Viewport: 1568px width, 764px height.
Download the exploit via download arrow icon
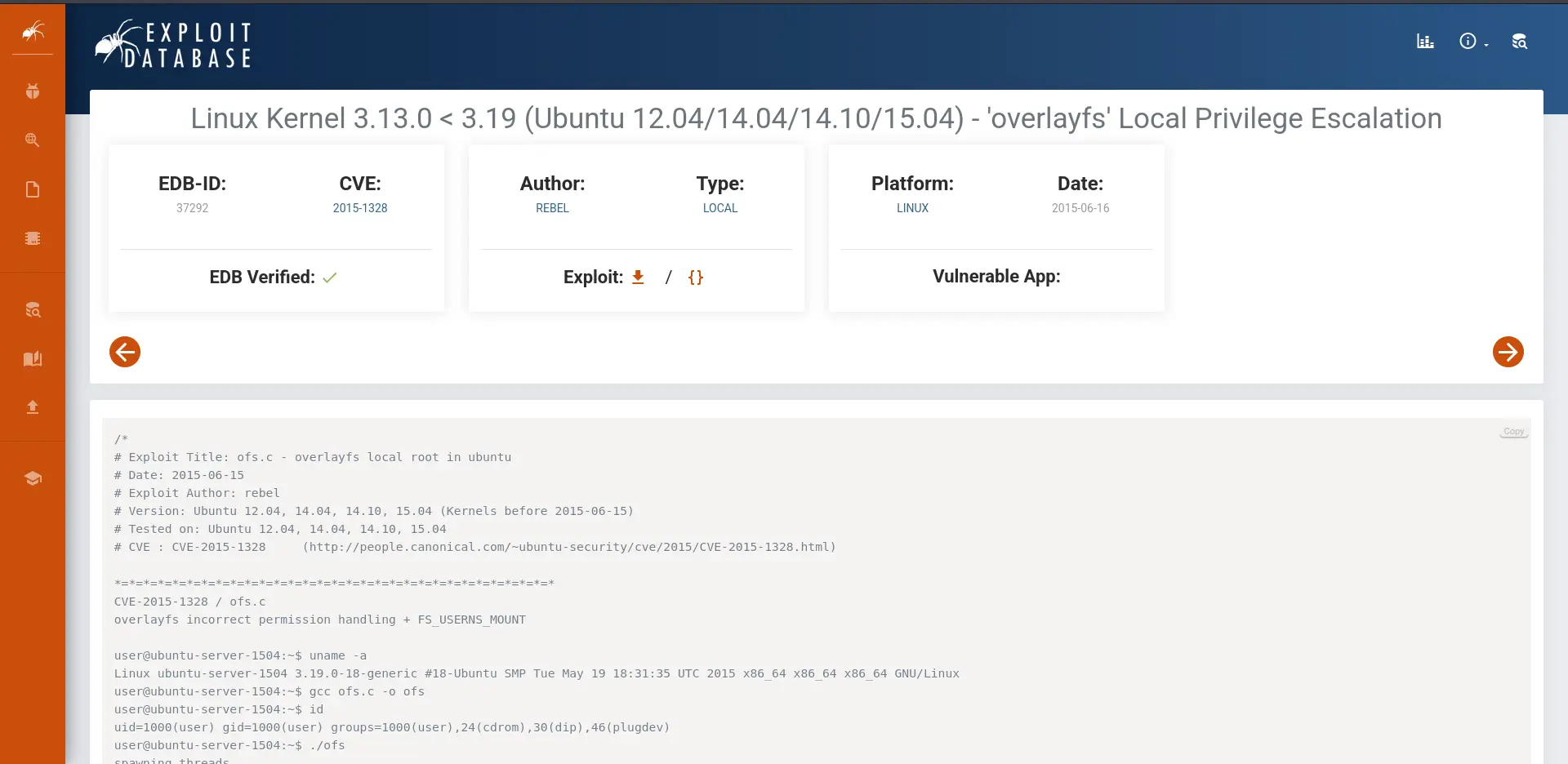(639, 278)
